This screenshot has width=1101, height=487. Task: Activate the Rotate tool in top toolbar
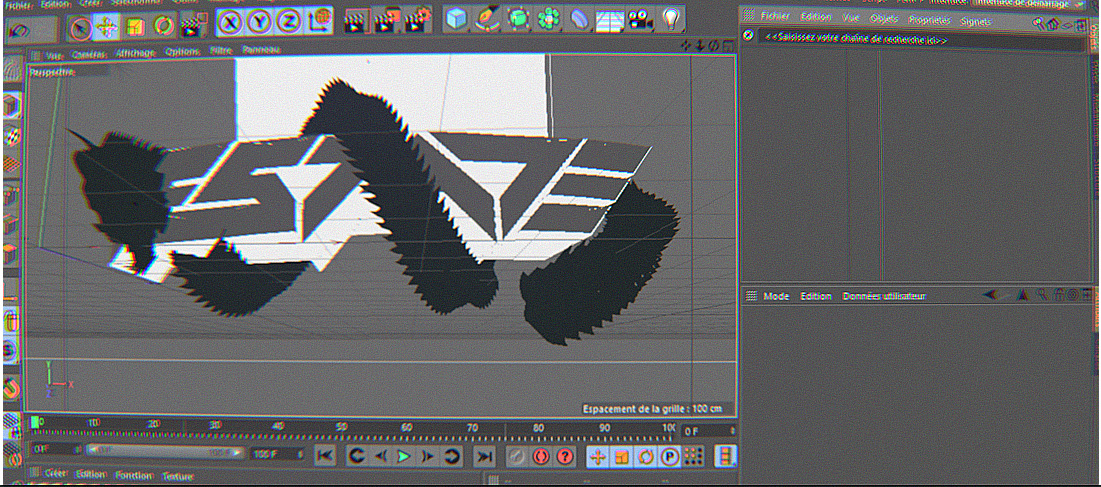tap(163, 27)
